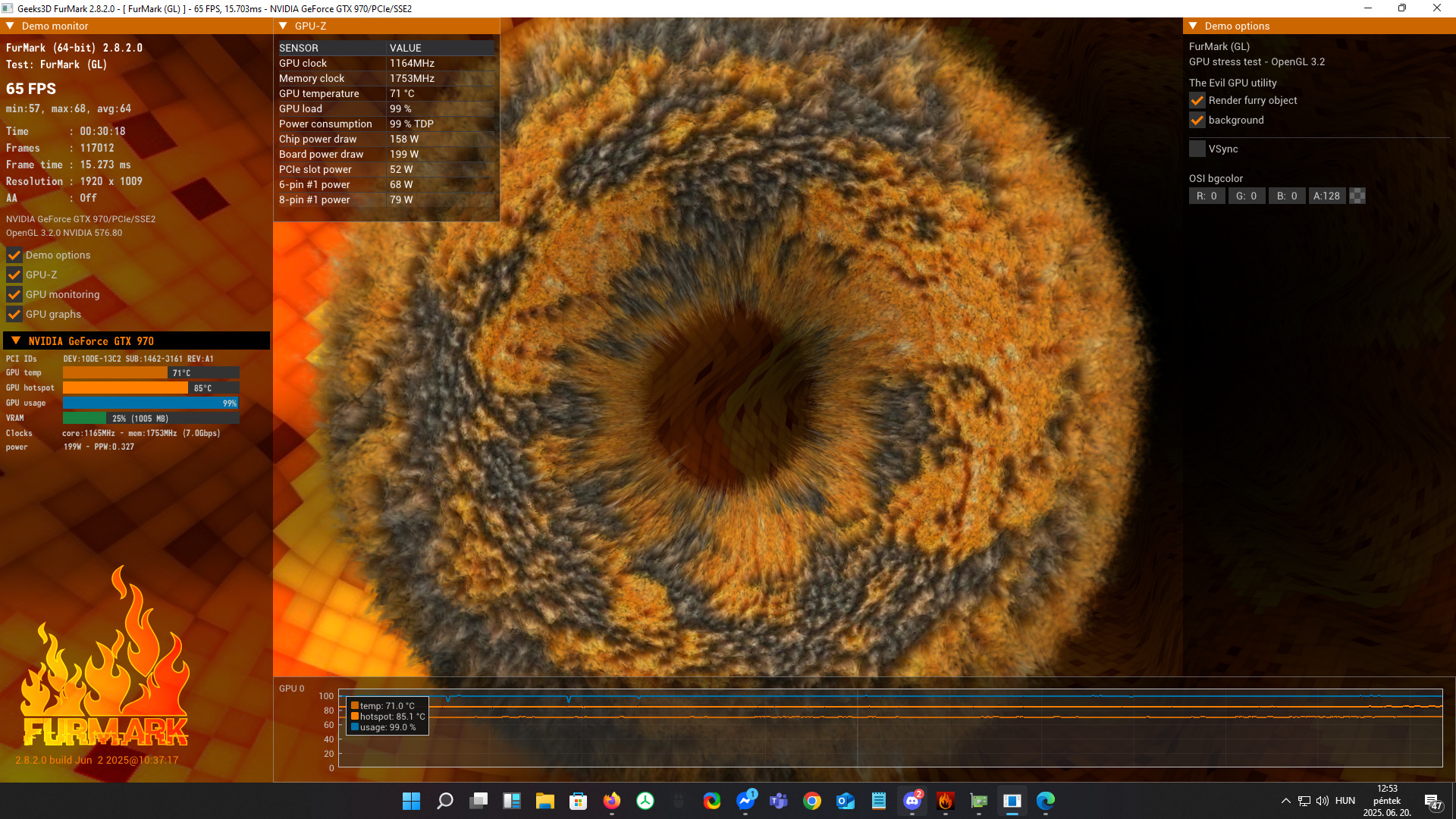Uncheck the Render furry object checkbox
The image size is (1456, 819).
tap(1197, 100)
